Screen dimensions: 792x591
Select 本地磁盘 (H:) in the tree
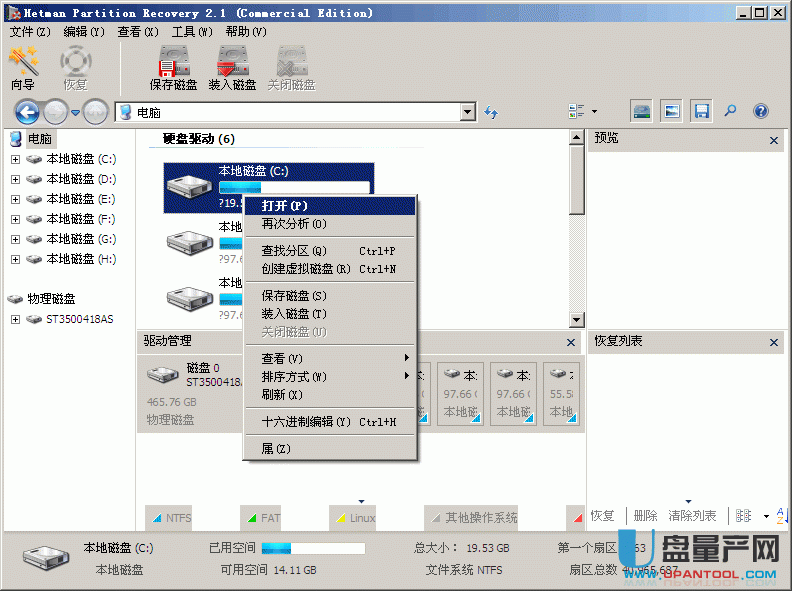pyautogui.click(x=81, y=259)
